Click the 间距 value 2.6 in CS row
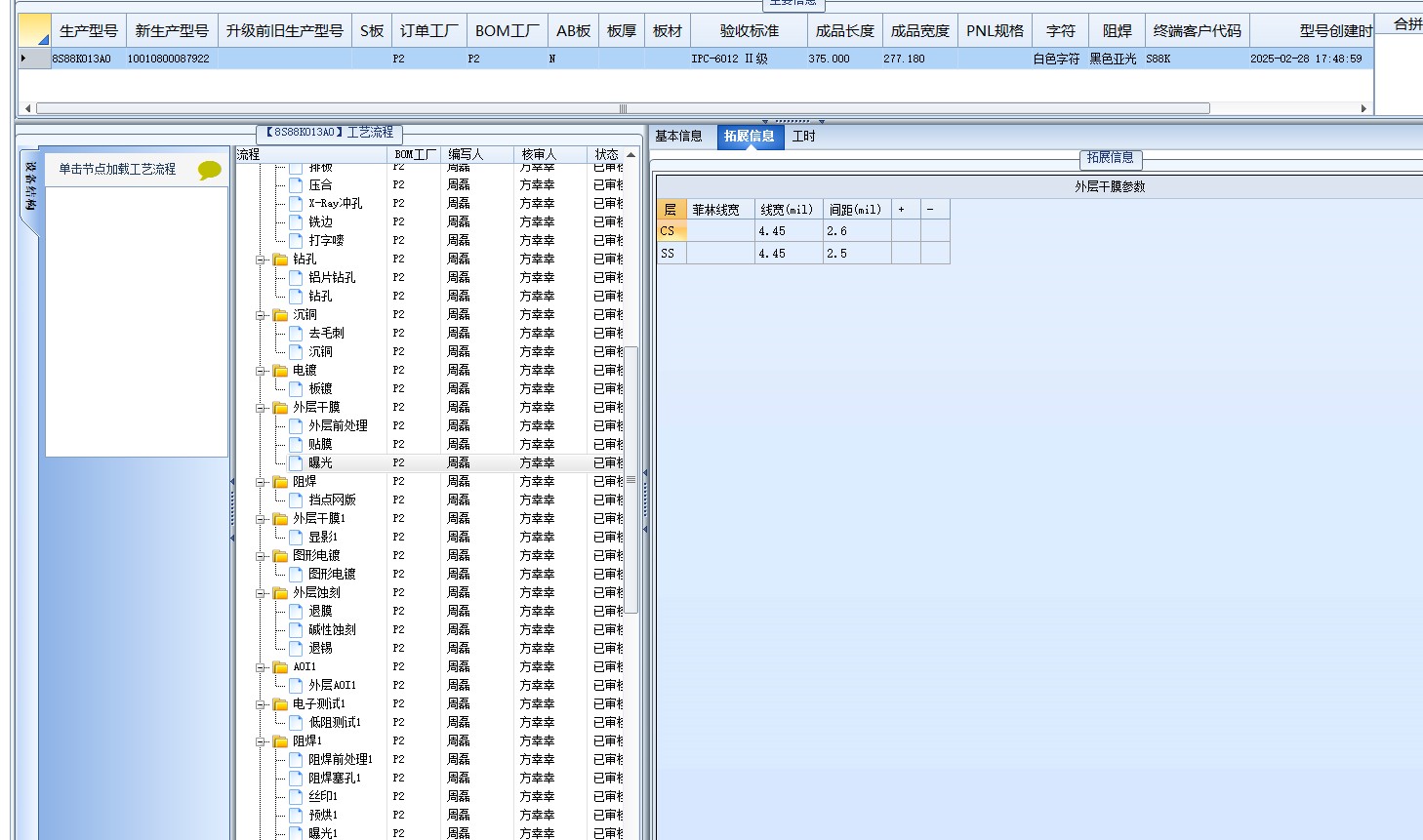The height and width of the screenshot is (840, 1423). coord(857,231)
